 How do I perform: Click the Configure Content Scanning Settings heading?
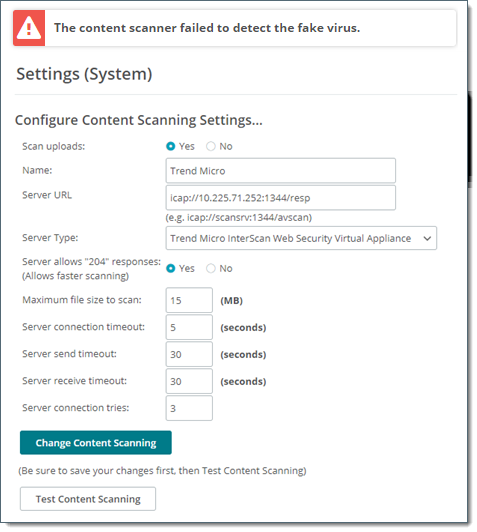[139, 120]
